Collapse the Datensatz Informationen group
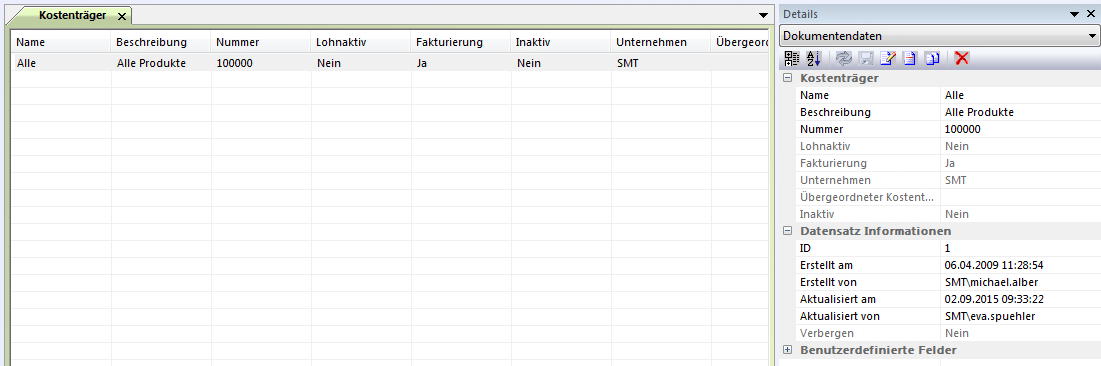 pyautogui.click(x=787, y=230)
